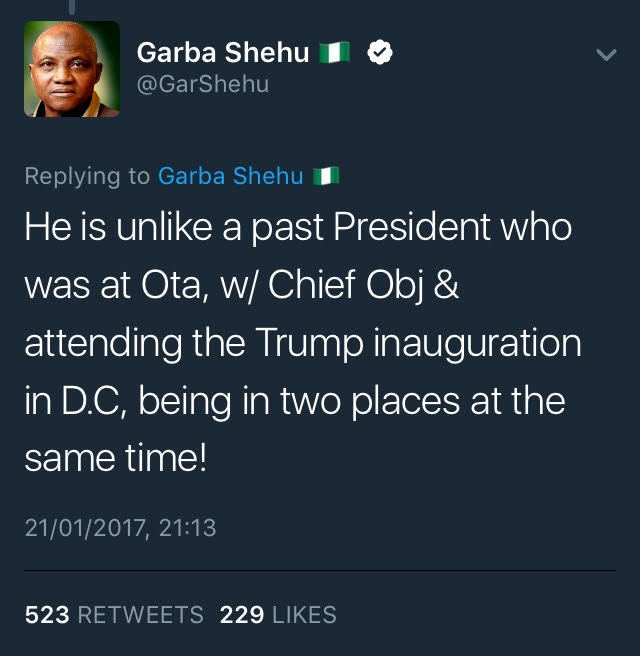This screenshot has width=640, height=656.
Task: Open the @GarShehu handle
Action: click(x=203, y=84)
